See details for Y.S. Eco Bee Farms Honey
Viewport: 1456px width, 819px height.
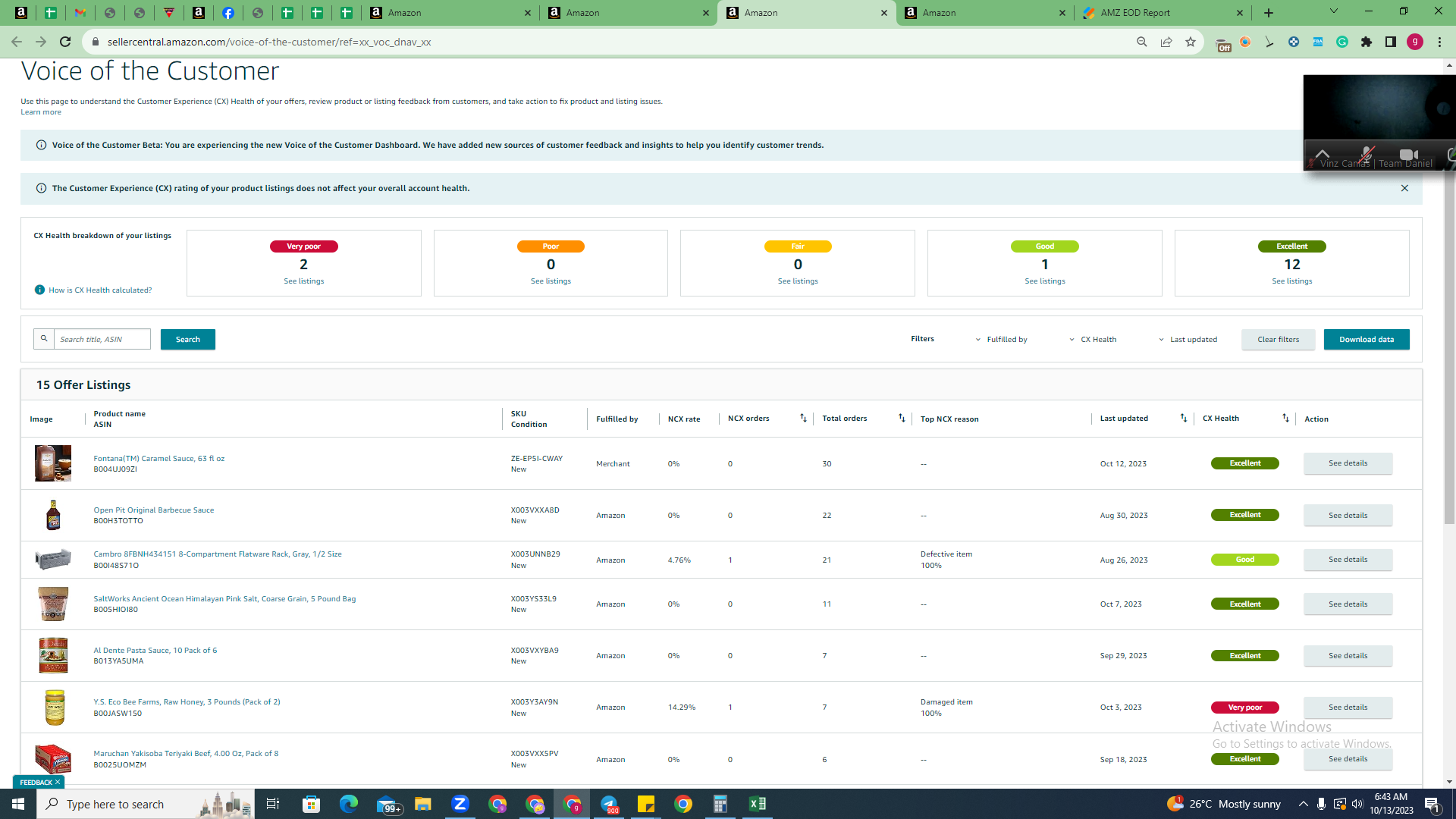(1348, 708)
